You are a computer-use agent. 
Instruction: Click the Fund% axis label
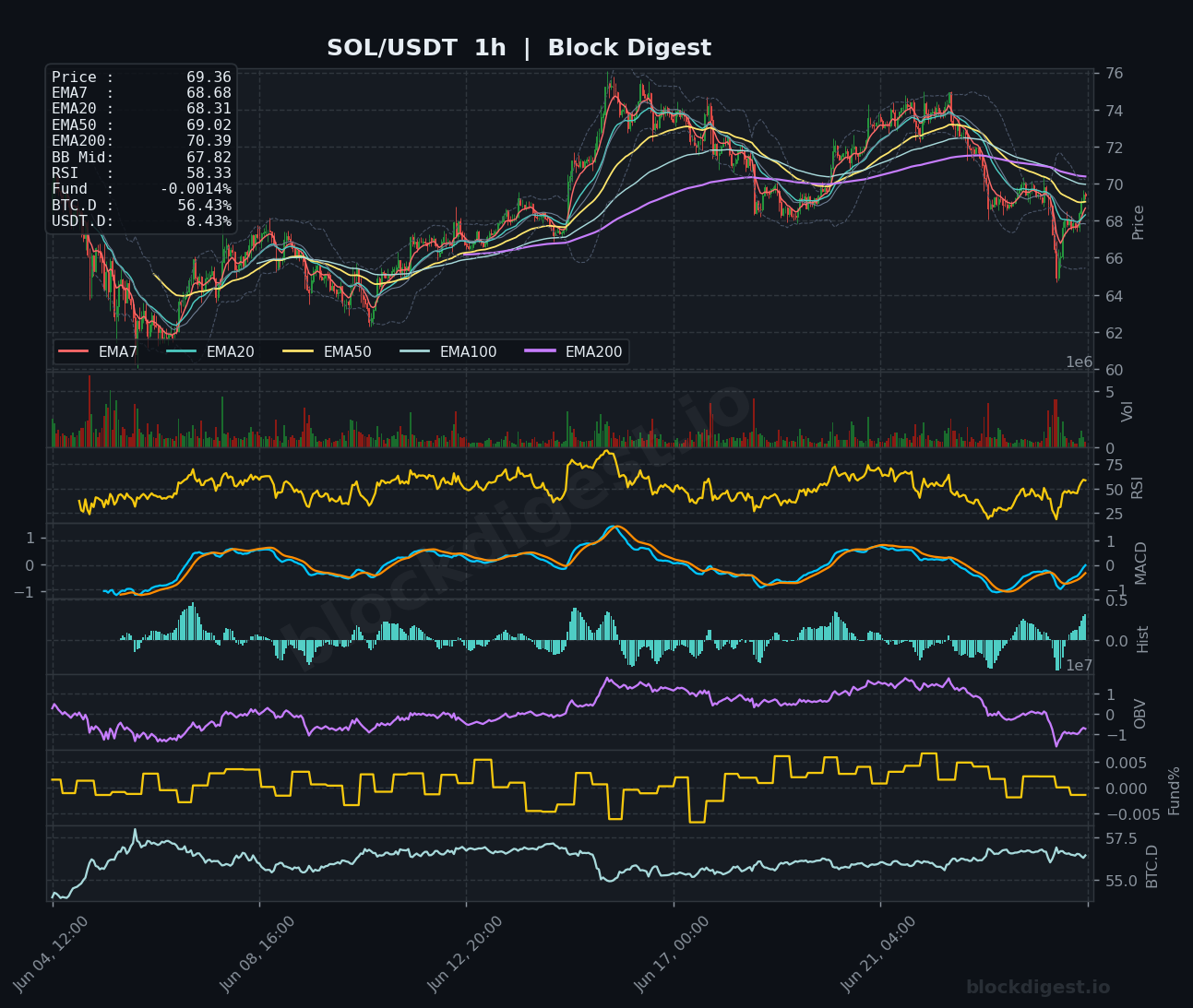[x=1175, y=790]
